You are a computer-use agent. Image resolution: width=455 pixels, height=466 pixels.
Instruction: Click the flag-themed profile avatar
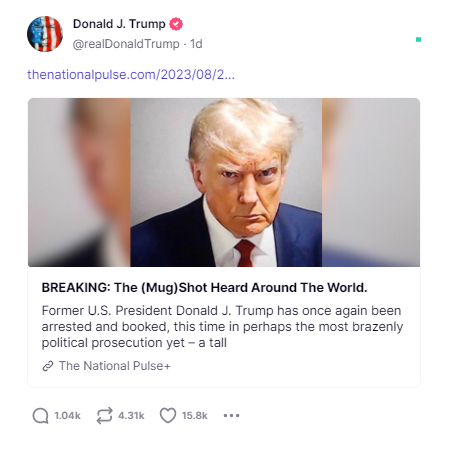click(45, 34)
